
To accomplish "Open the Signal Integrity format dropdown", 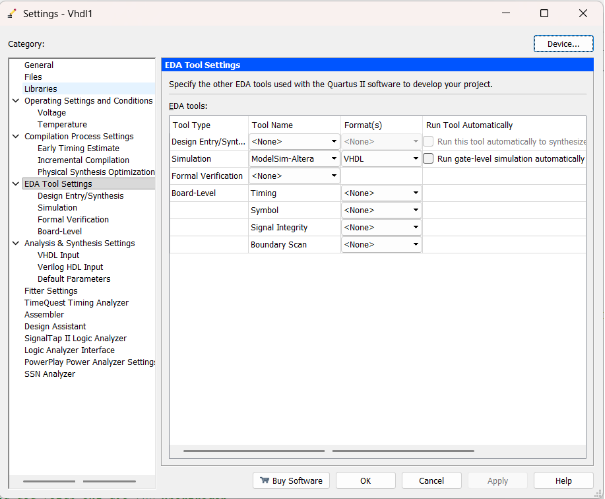I will (415, 228).
